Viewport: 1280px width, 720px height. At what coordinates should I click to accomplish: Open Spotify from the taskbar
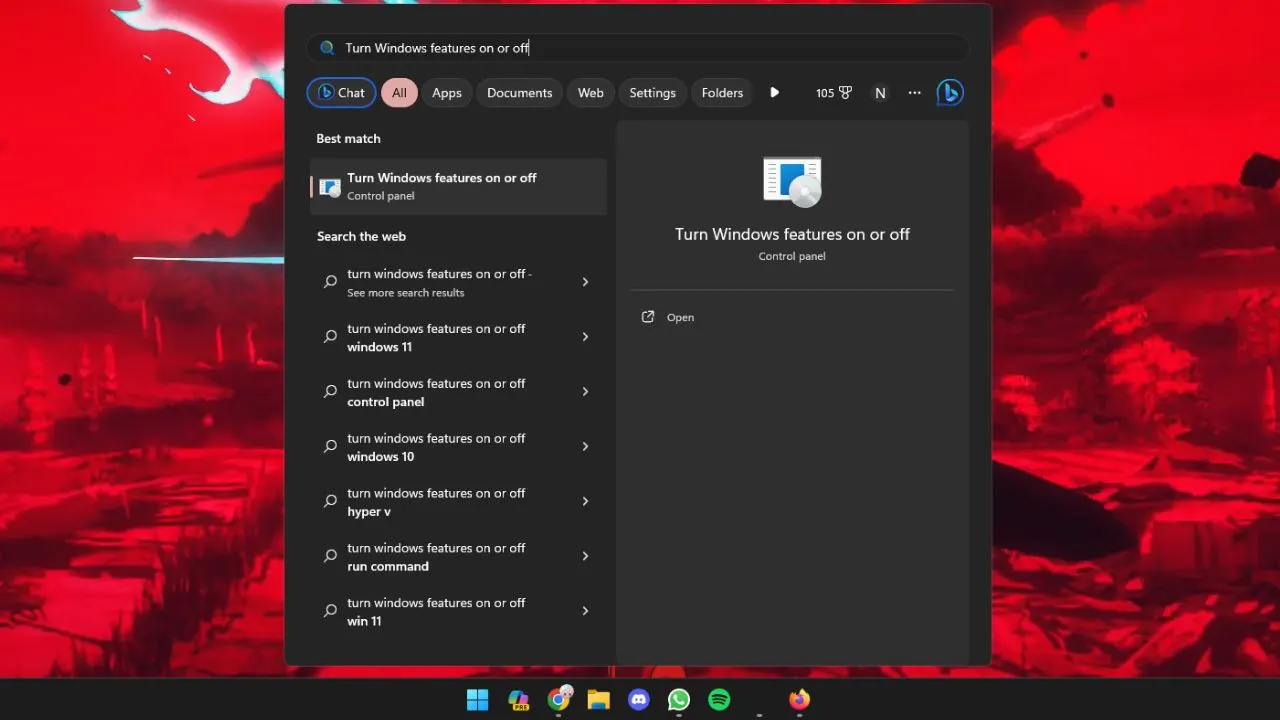click(x=719, y=700)
